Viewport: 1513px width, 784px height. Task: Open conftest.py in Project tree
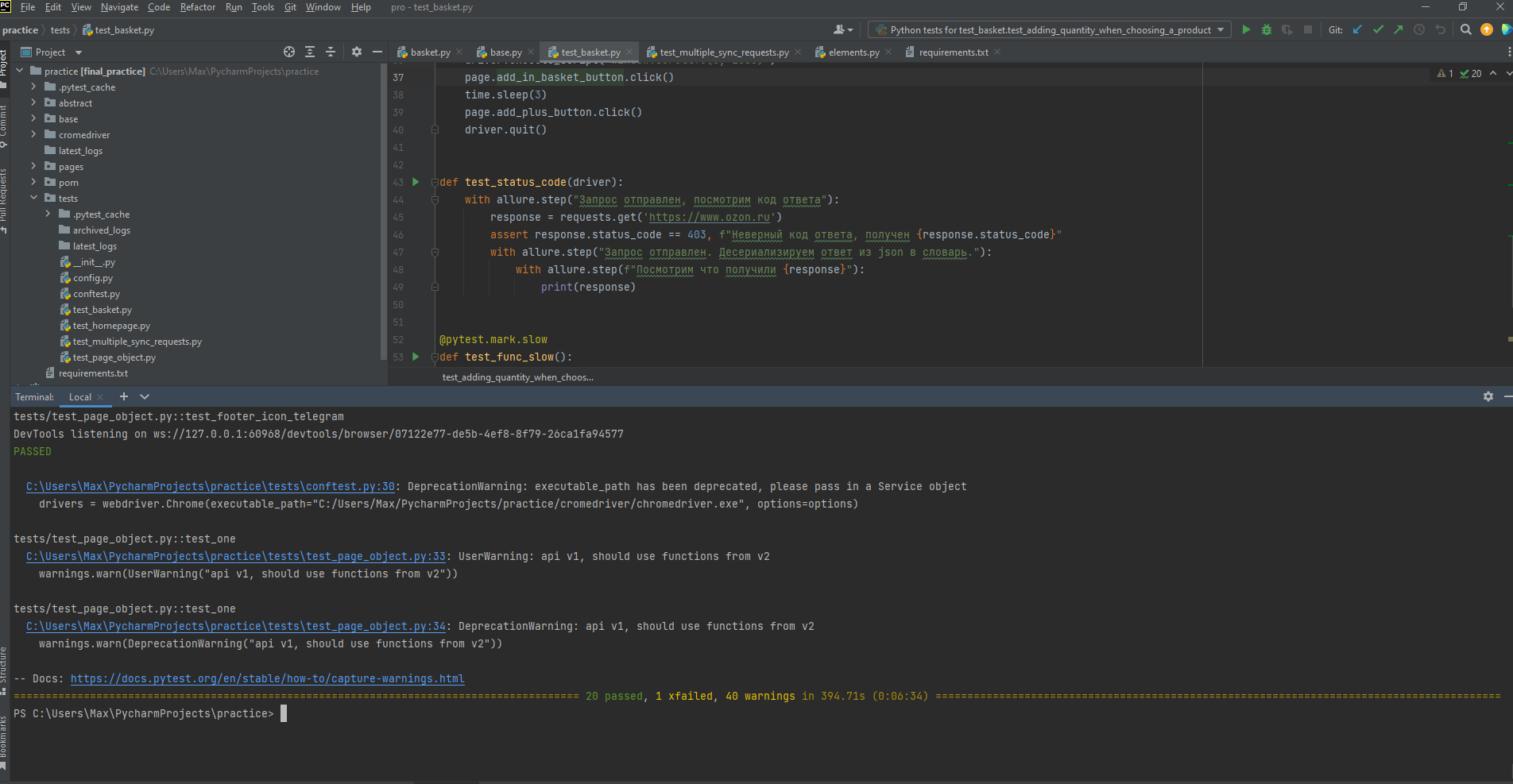tap(96, 294)
